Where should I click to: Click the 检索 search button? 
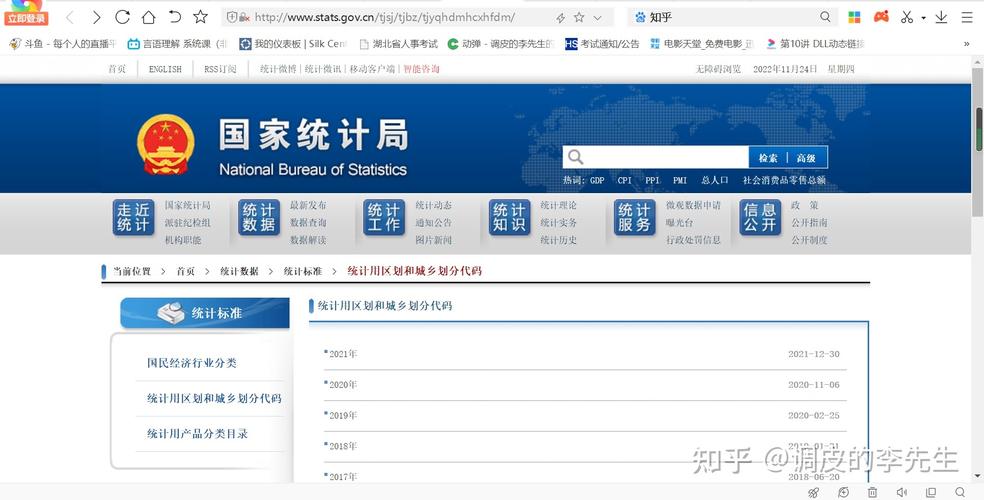(x=767, y=158)
